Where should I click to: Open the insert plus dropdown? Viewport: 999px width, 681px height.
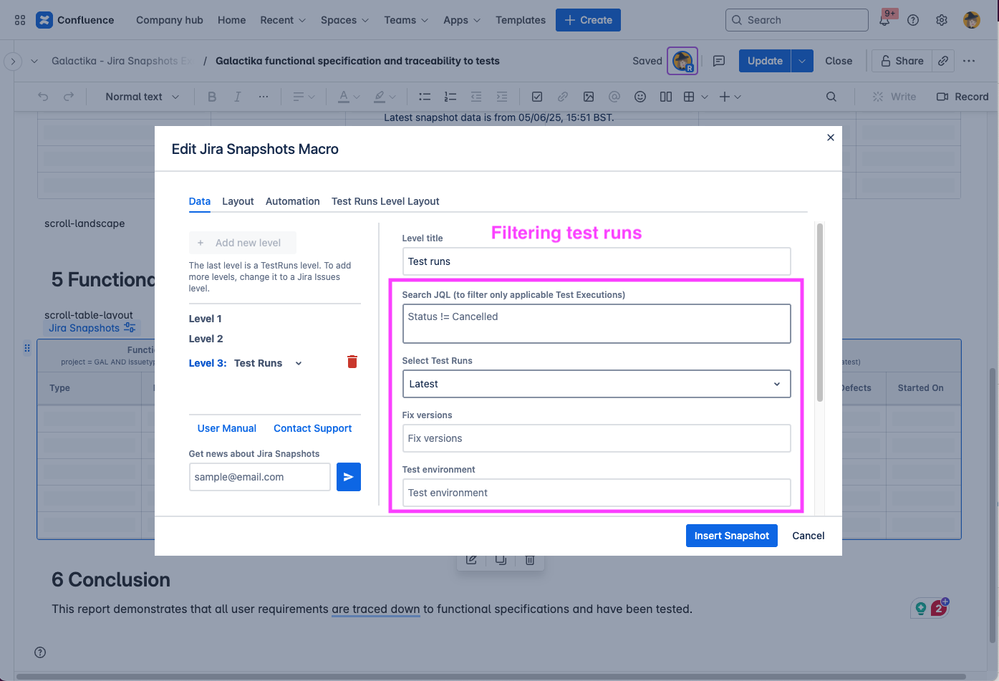click(x=730, y=97)
